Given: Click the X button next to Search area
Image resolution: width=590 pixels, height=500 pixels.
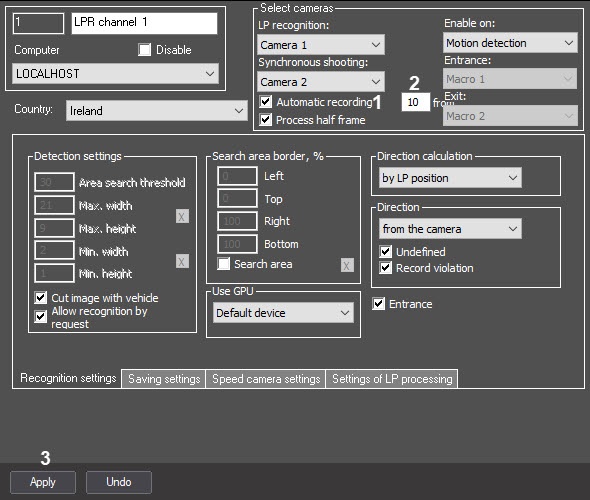Looking at the screenshot, I should (x=347, y=265).
